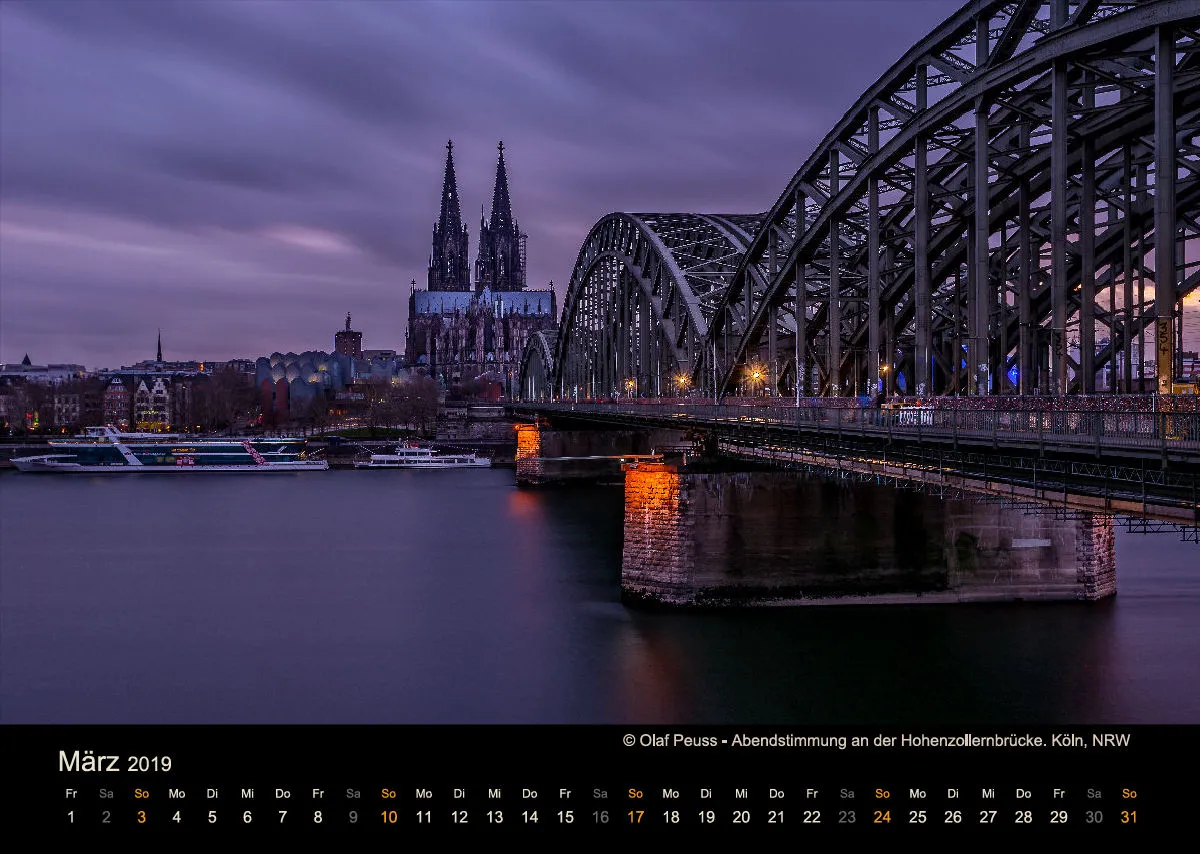Select calendar date 8
The image size is (1200, 854).
(x=318, y=817)
